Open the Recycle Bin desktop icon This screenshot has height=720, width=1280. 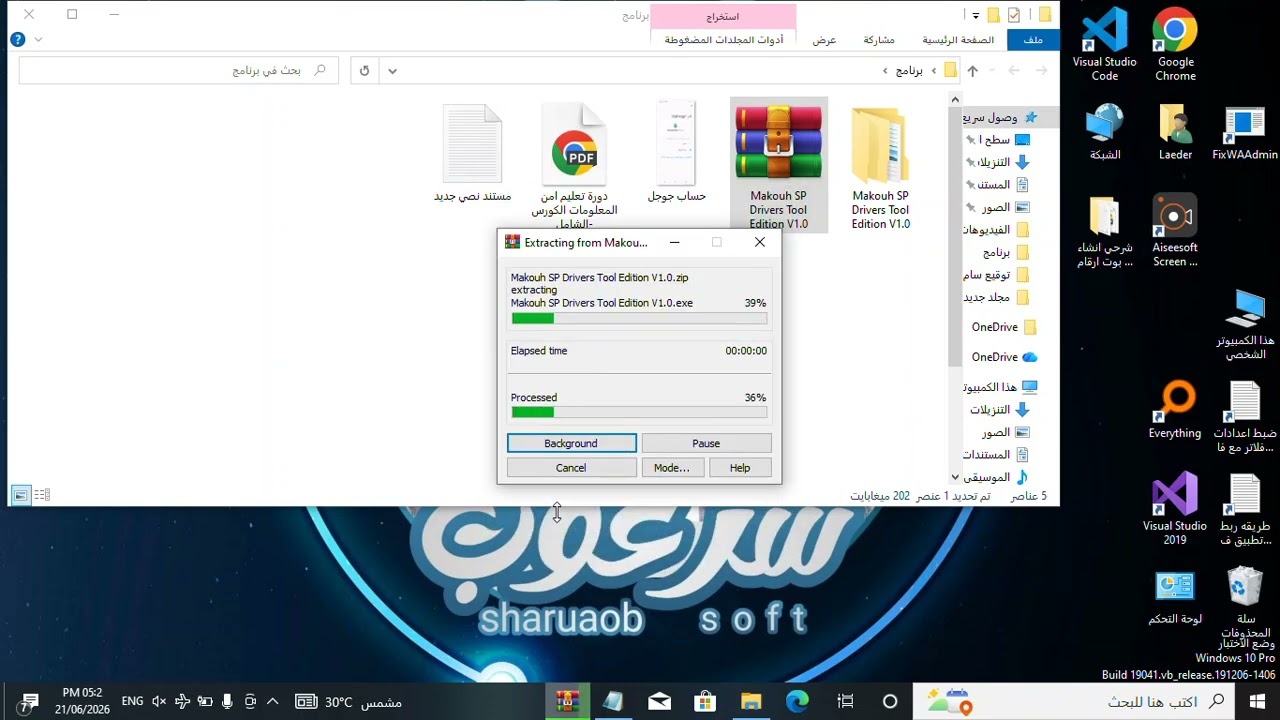1245,603
